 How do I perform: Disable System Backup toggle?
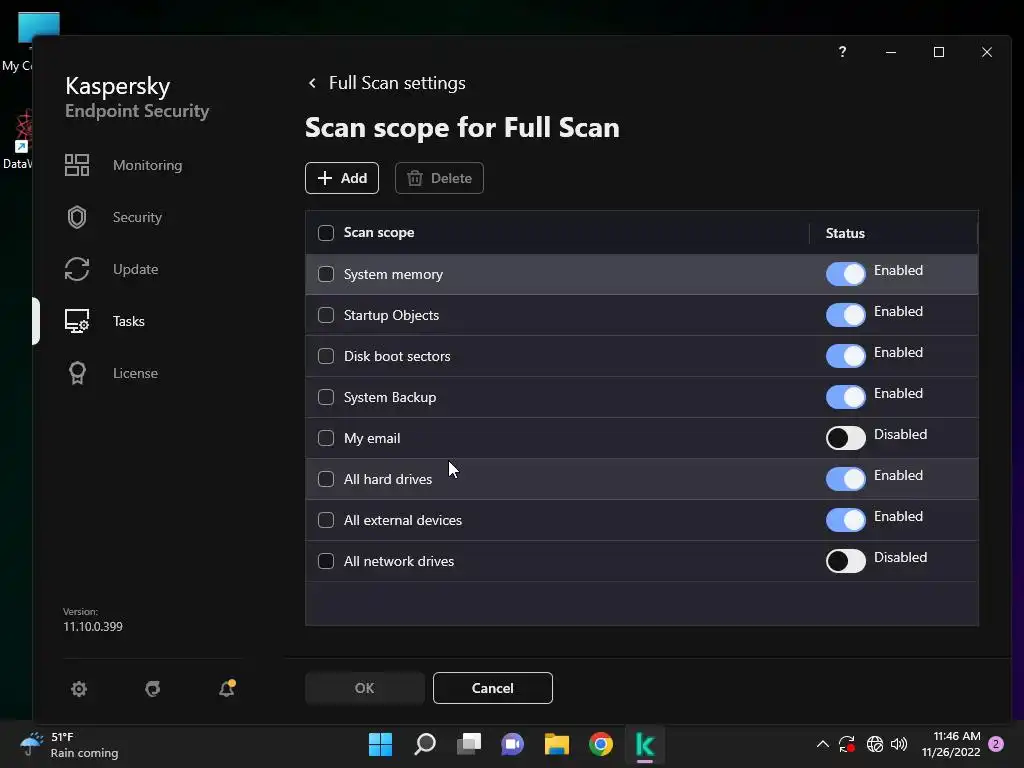click(x=846, y=397)
